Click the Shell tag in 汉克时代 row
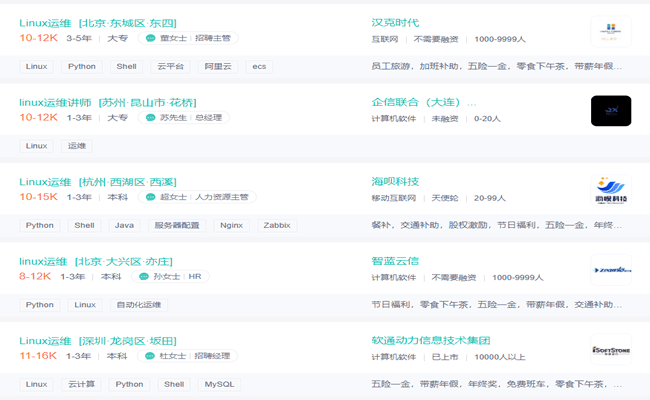This screenshot has height=400, width=650. 126,66
